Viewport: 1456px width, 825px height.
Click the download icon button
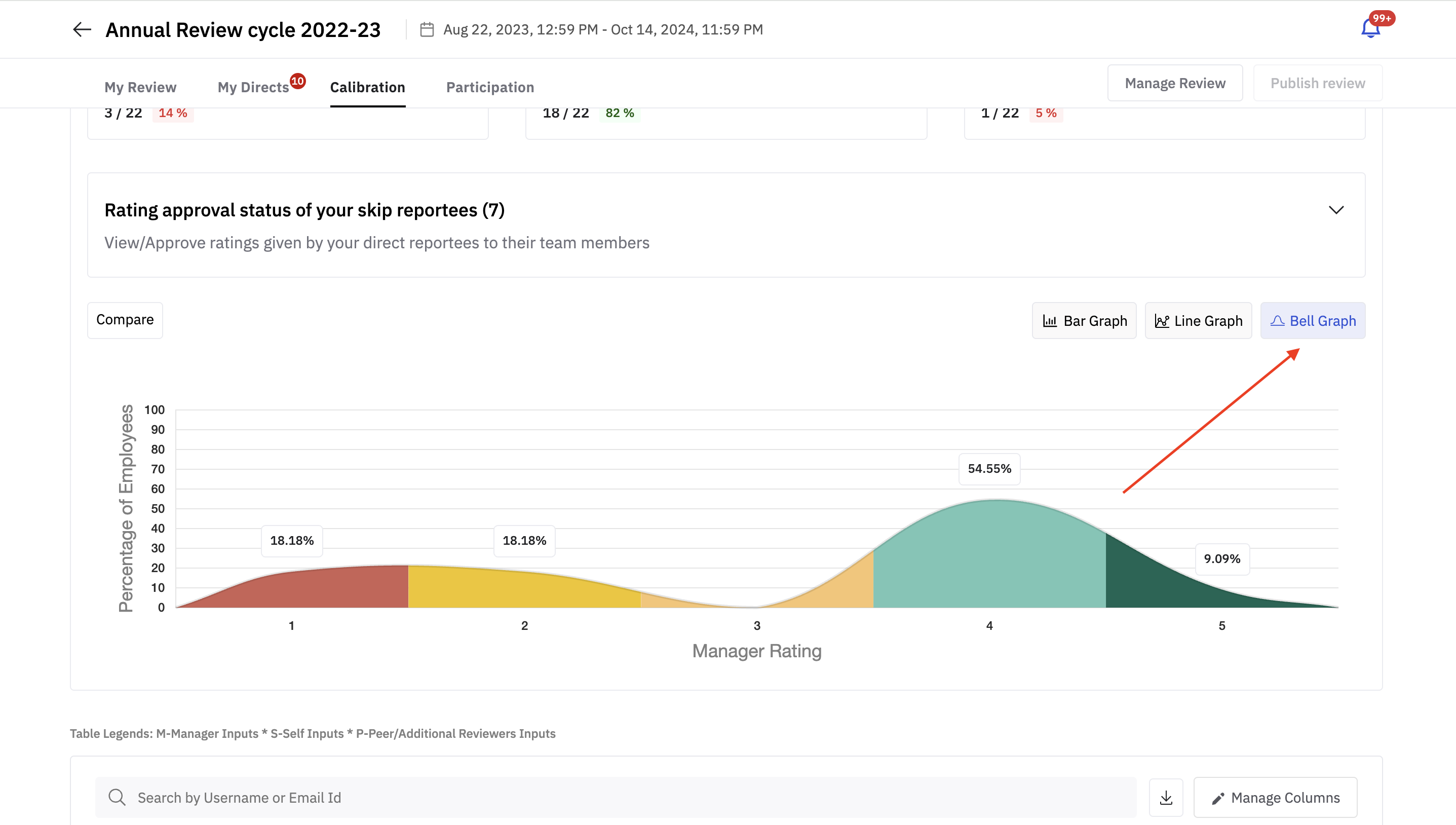tap(1166, 797)
